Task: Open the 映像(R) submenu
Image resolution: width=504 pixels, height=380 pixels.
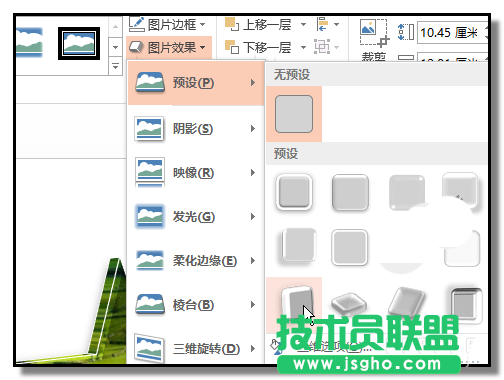Action: (196, 173)
